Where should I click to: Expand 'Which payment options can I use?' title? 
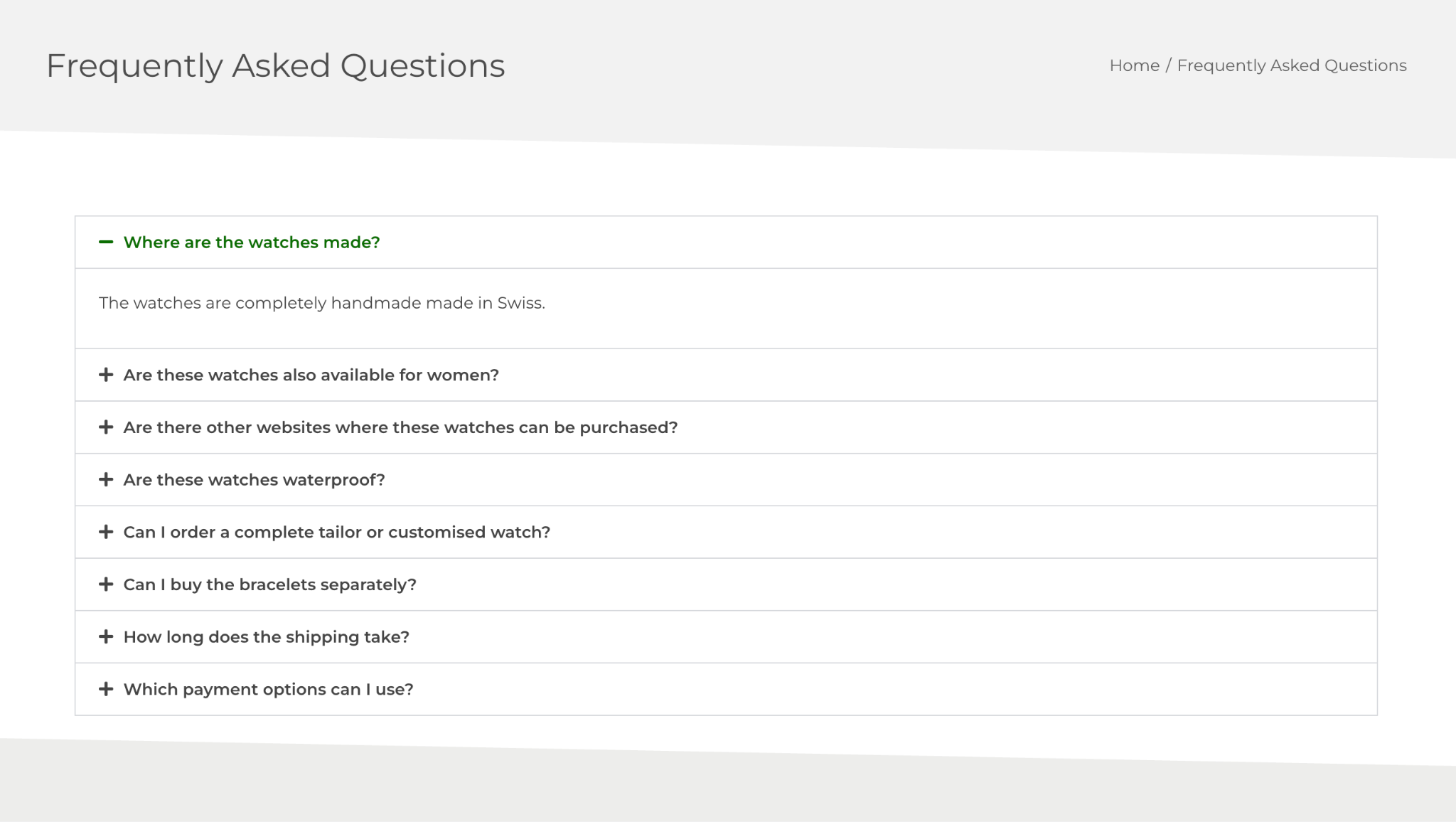[268, 689]
